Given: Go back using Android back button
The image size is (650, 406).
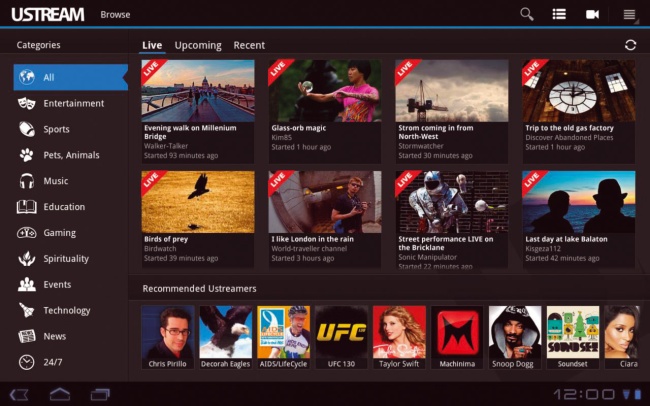Looking at the screenshot, I should [19, 393].
